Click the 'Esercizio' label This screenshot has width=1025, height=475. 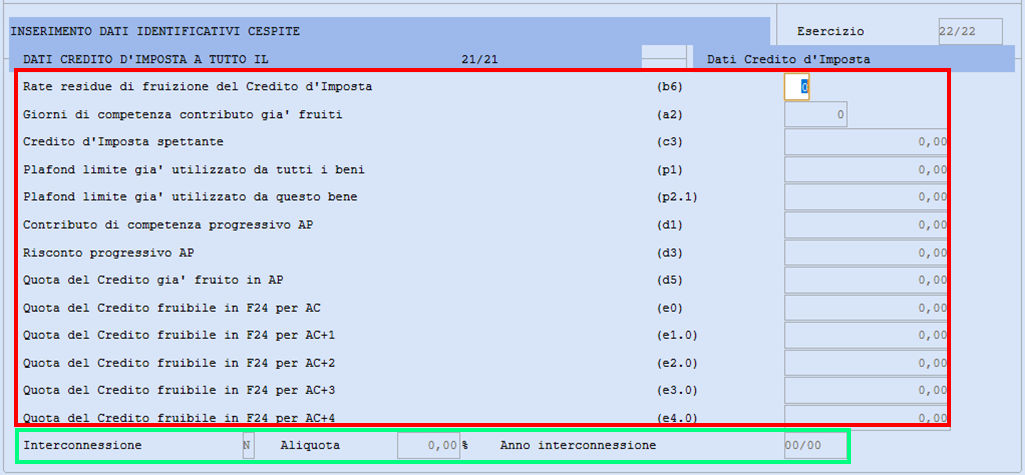pyautogui.click(x=830, y=31)
